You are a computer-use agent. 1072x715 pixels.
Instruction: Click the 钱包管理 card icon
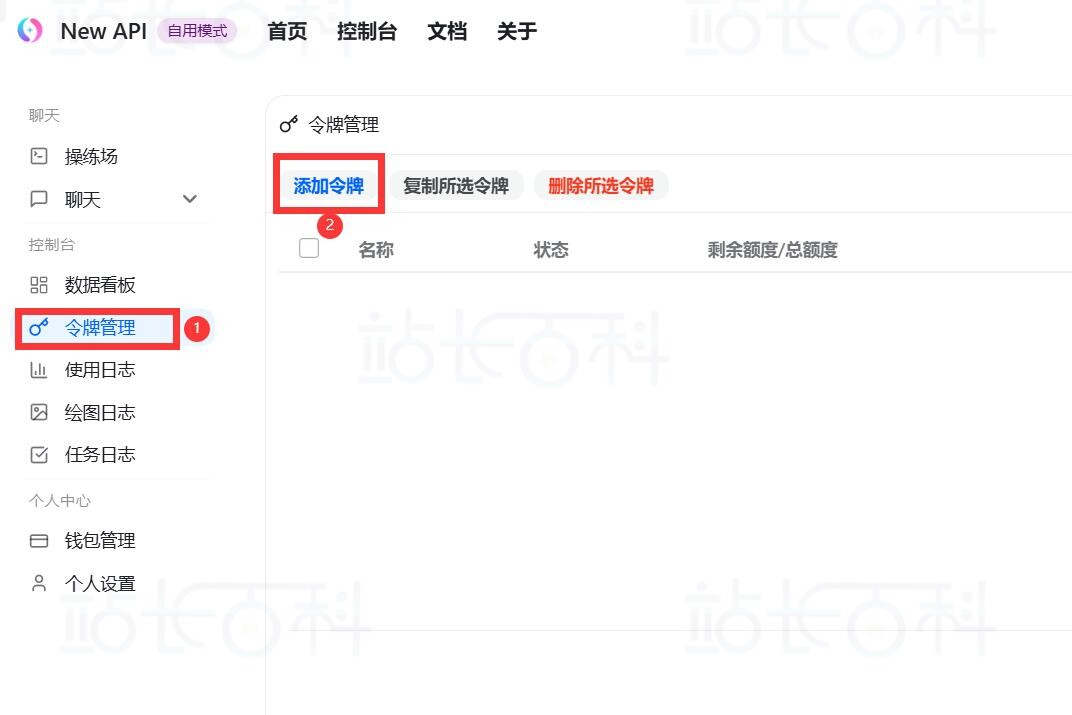[x=39, y=541]
